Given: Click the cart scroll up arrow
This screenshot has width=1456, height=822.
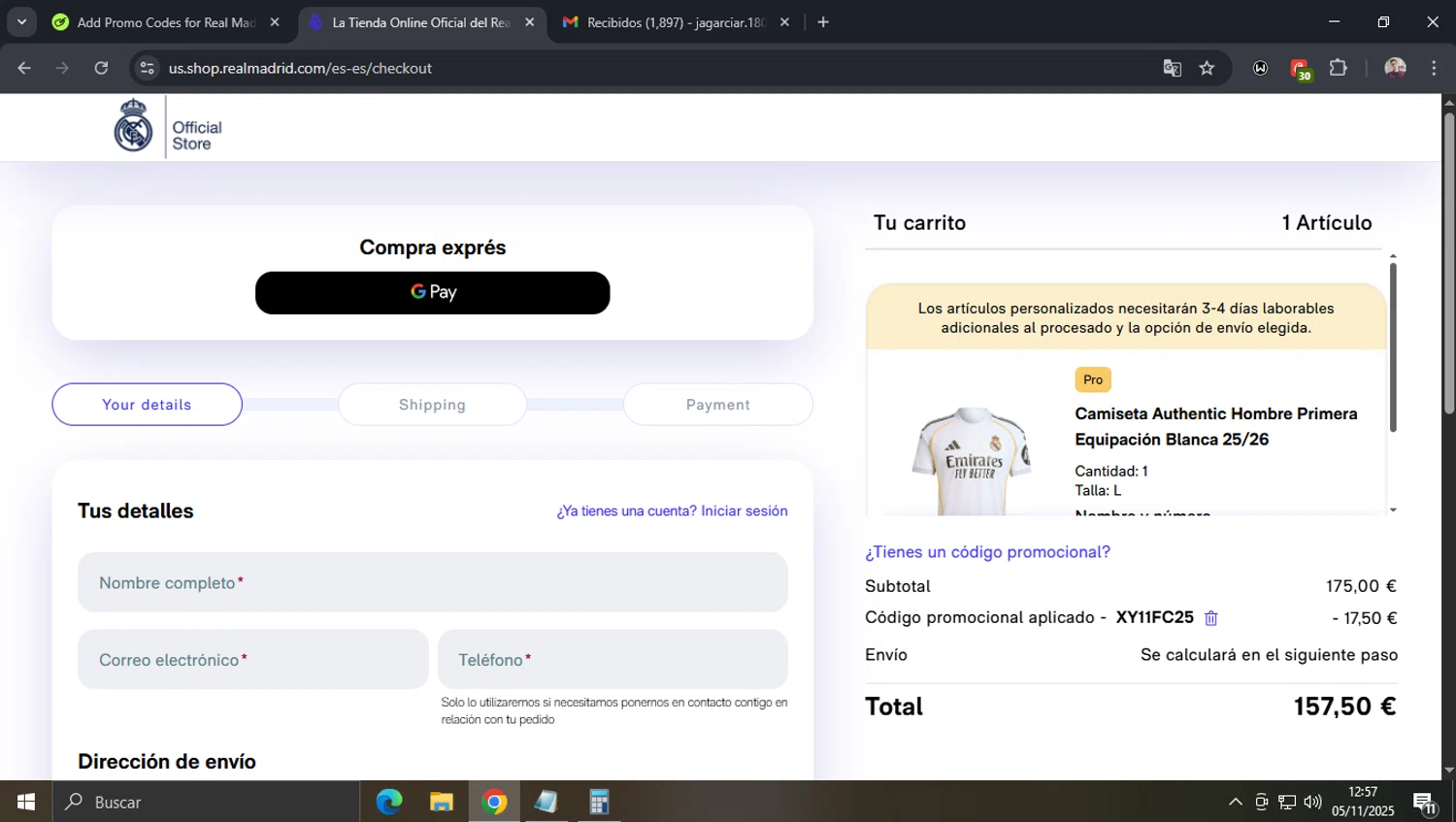Looking at the screenshot, I should point(1393,256).
